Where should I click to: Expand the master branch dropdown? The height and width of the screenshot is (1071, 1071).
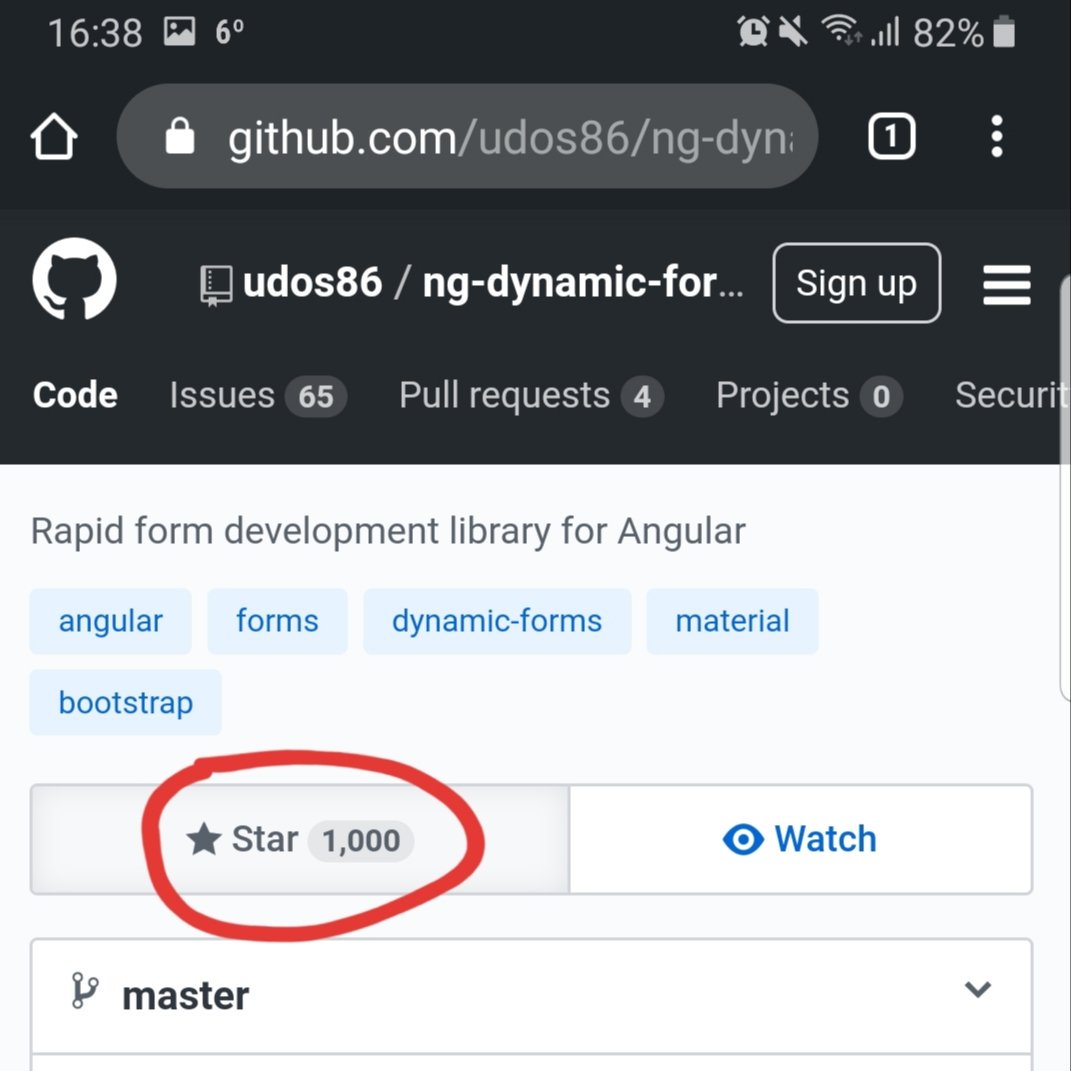click(531, 995)
